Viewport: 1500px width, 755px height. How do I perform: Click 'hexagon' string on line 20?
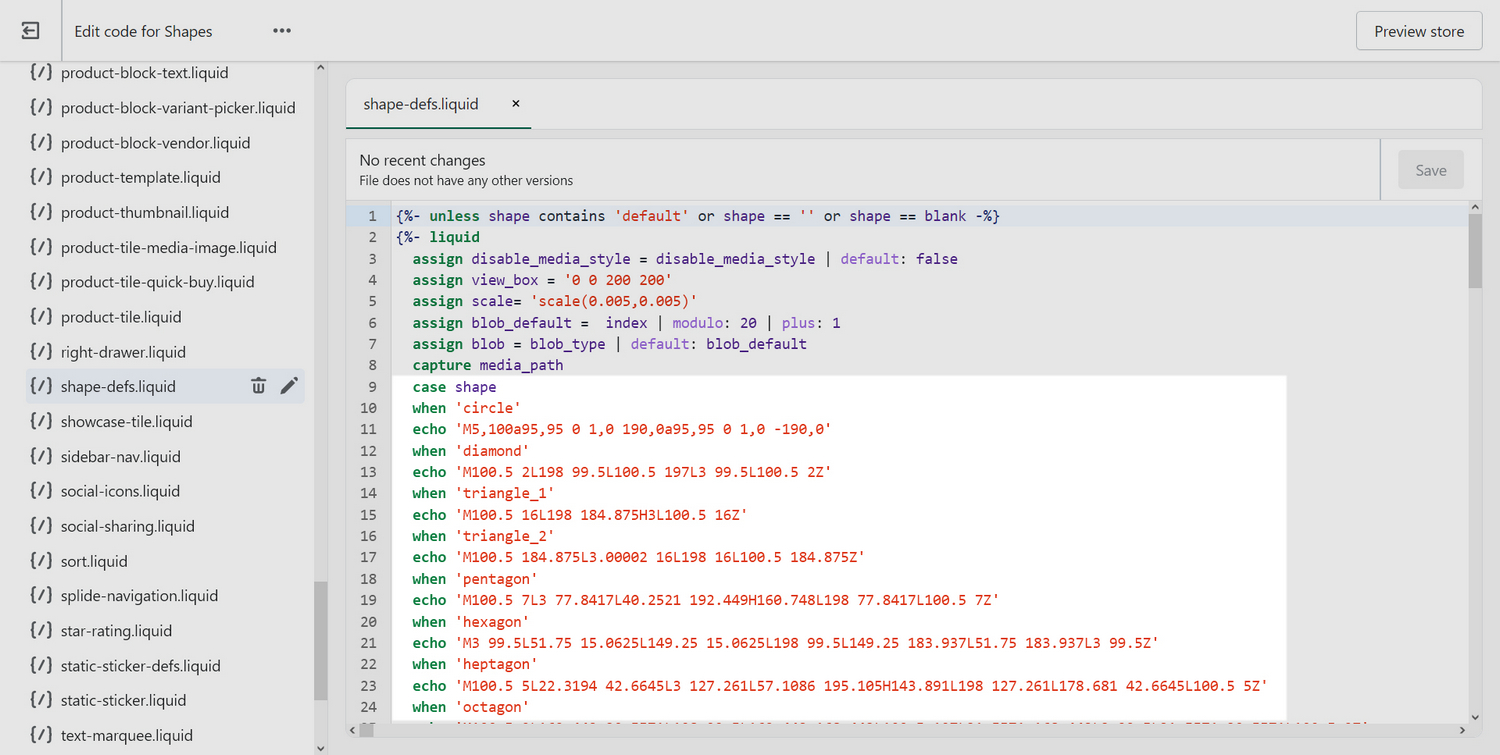click(x=492, y=622)
